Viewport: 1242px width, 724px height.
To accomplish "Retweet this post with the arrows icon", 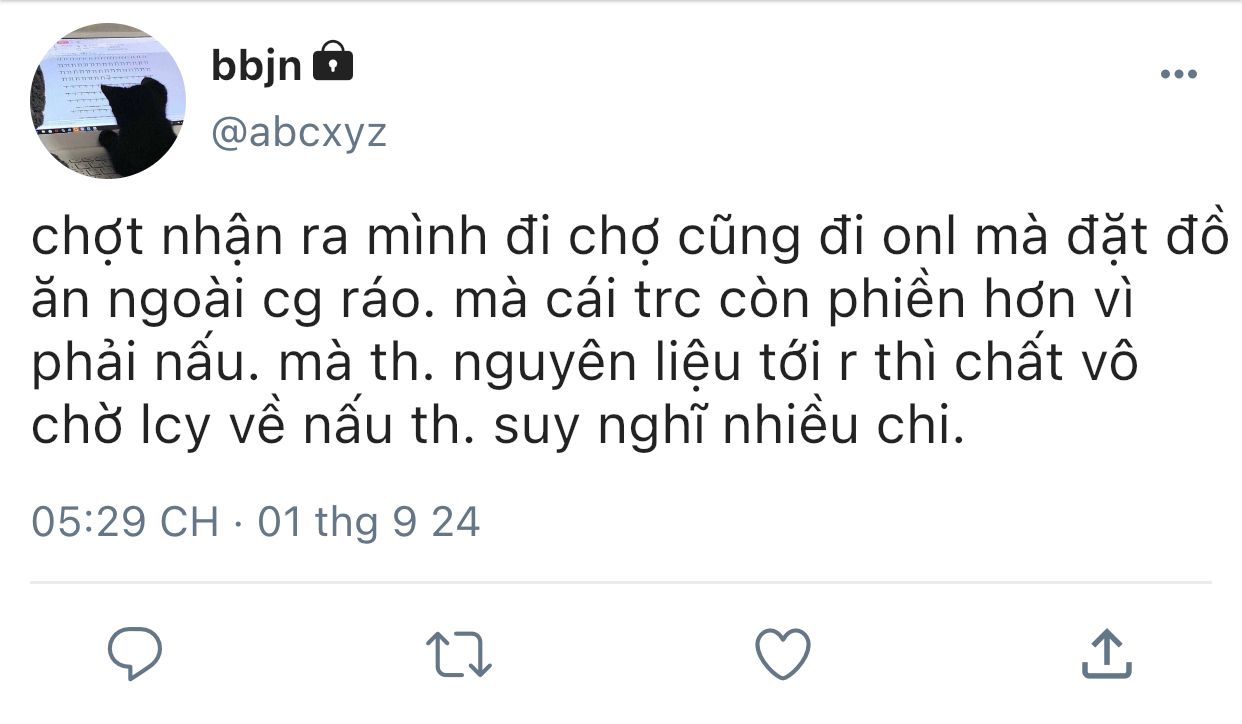I will 460,655.
